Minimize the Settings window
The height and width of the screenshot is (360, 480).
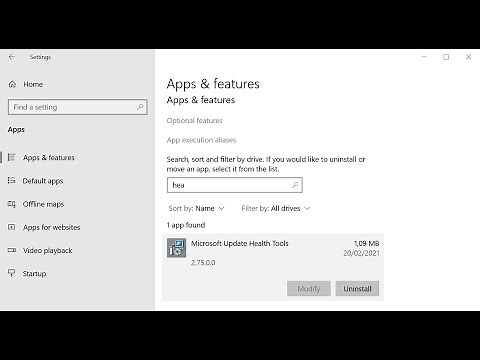[424, 57]
